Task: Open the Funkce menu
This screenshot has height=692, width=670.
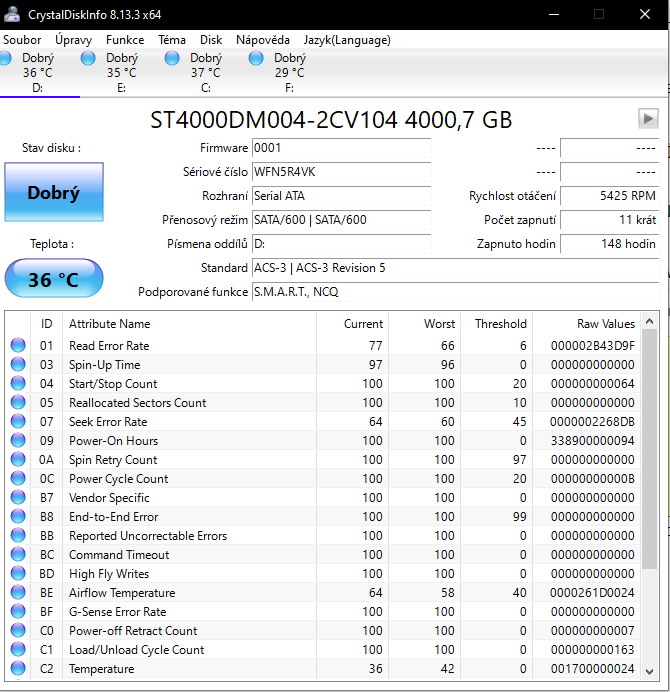Action: (125, 40)
